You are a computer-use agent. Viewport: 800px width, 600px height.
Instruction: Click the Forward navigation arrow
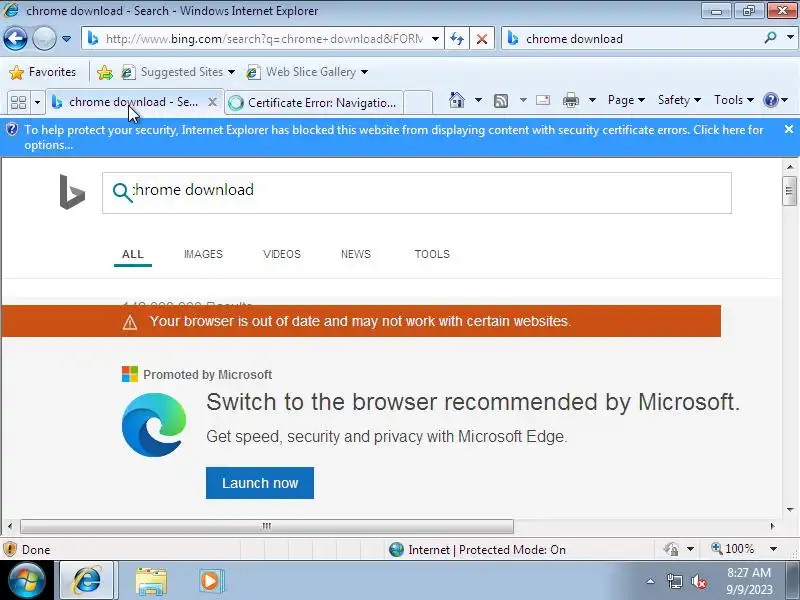(x=44, y=38)
